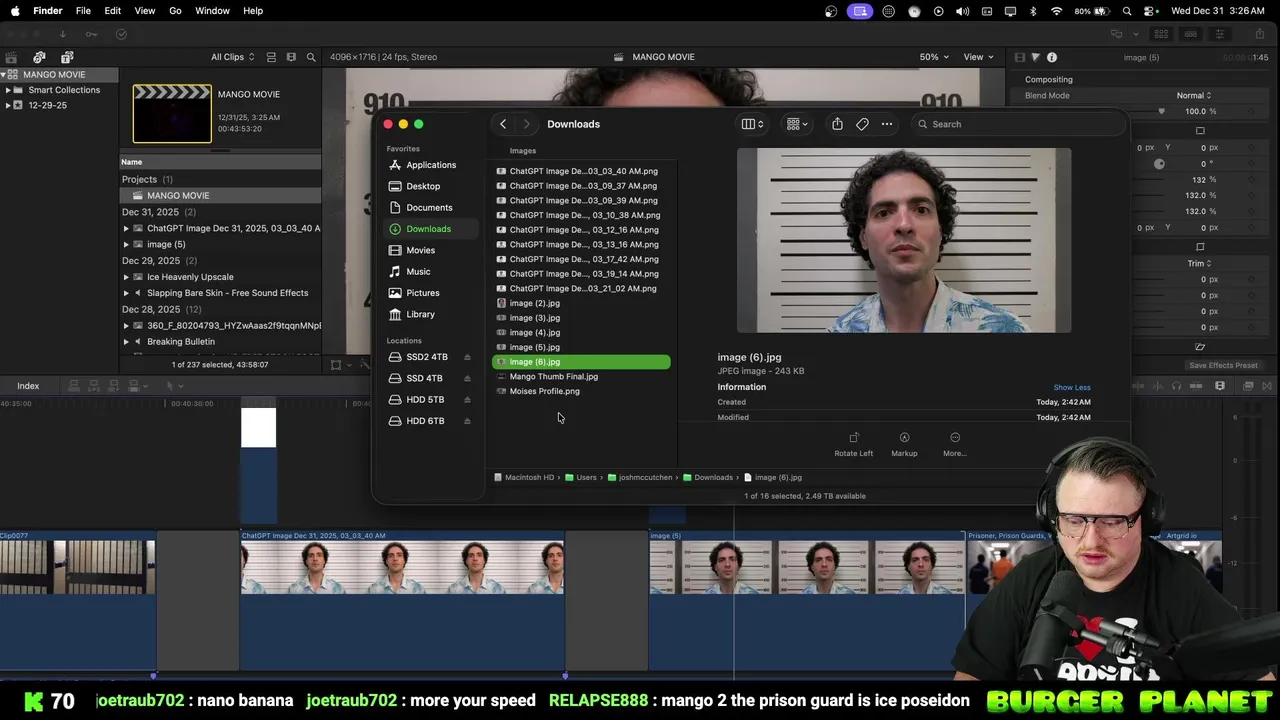
Task: Select the MANGO MOVIE project thumbnail
Action: point(172,114)
